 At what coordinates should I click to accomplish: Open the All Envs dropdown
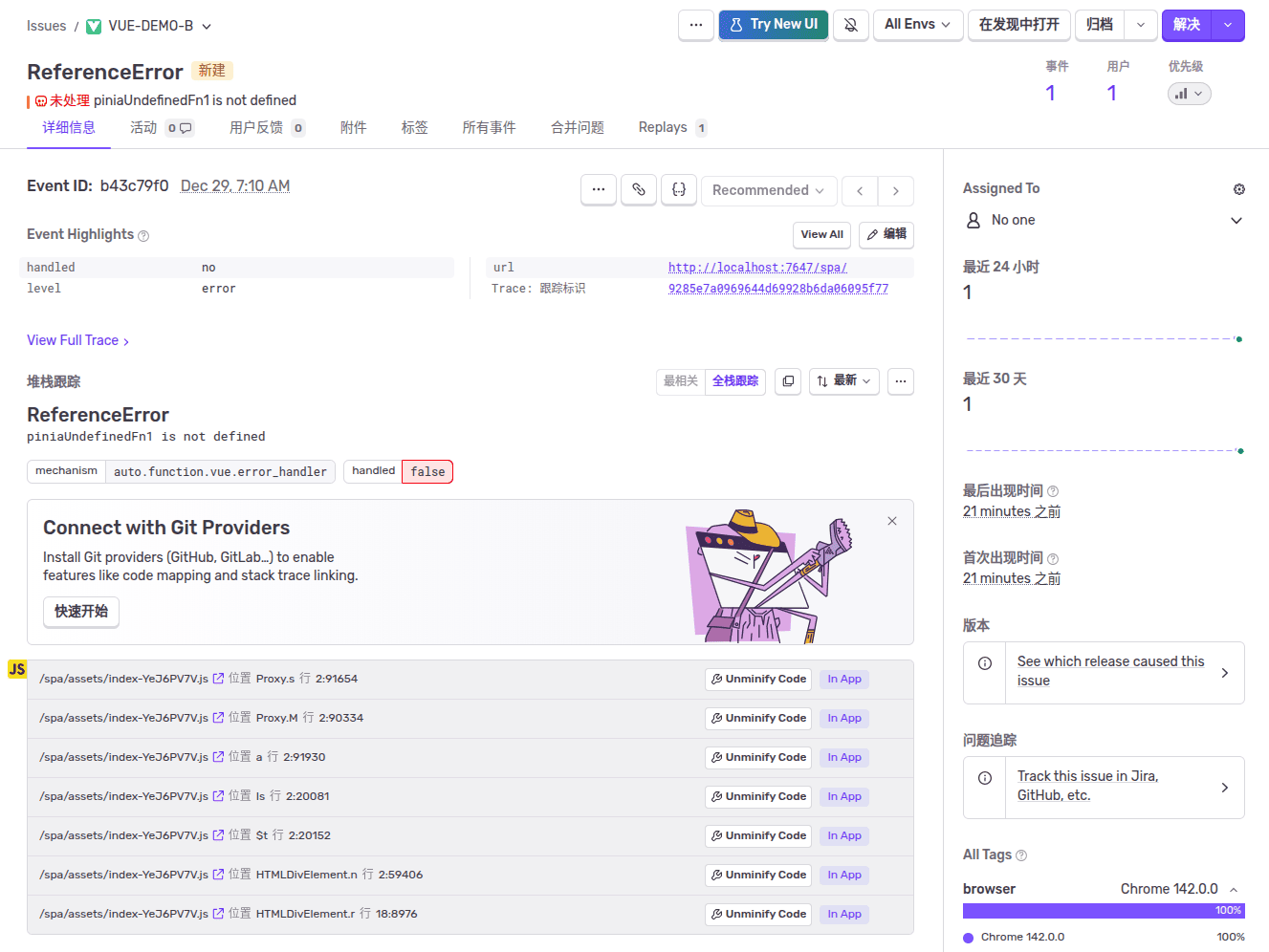(x=916, y=25)
